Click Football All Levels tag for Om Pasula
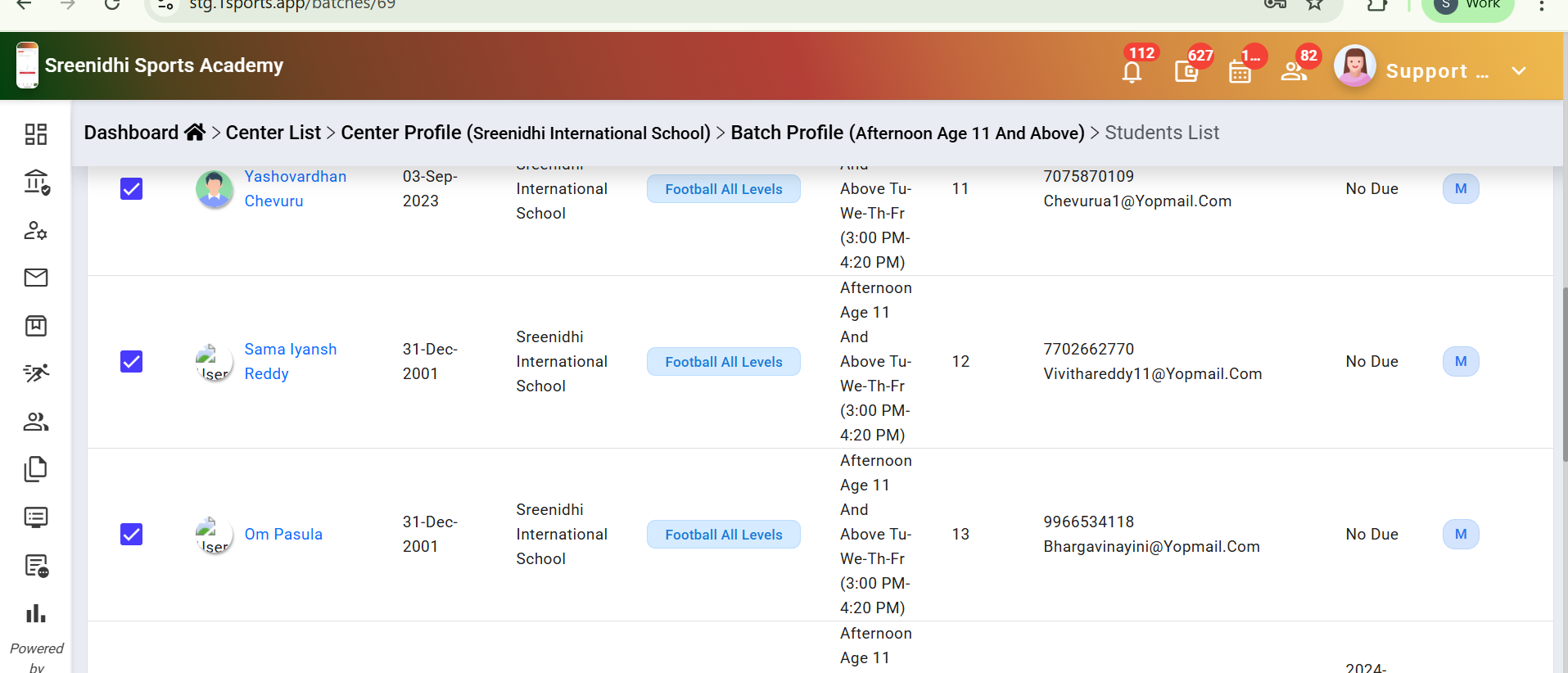Screen dimensions: 1568x673 (x=723, y=535)
